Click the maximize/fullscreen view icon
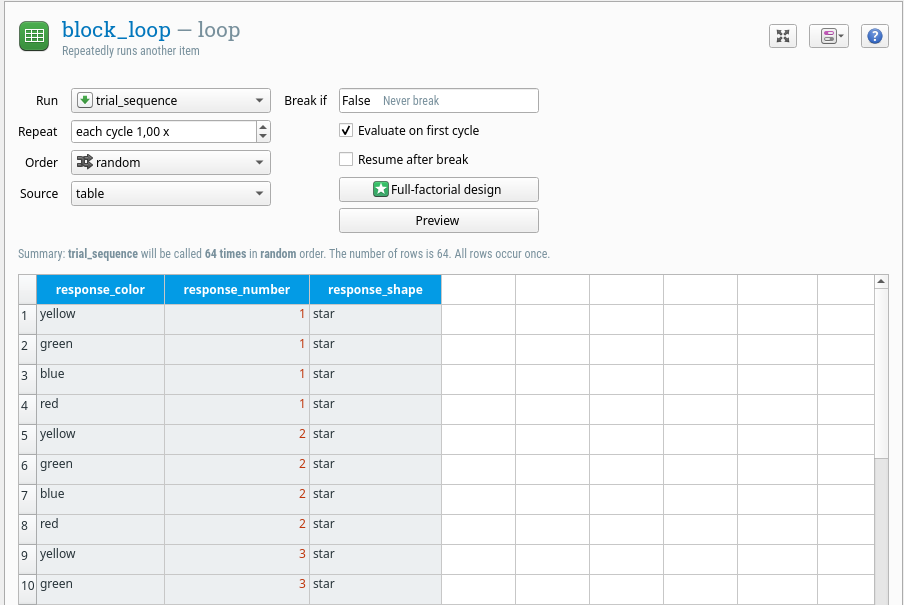Viewport: 904px width, 605px height. 783,36
